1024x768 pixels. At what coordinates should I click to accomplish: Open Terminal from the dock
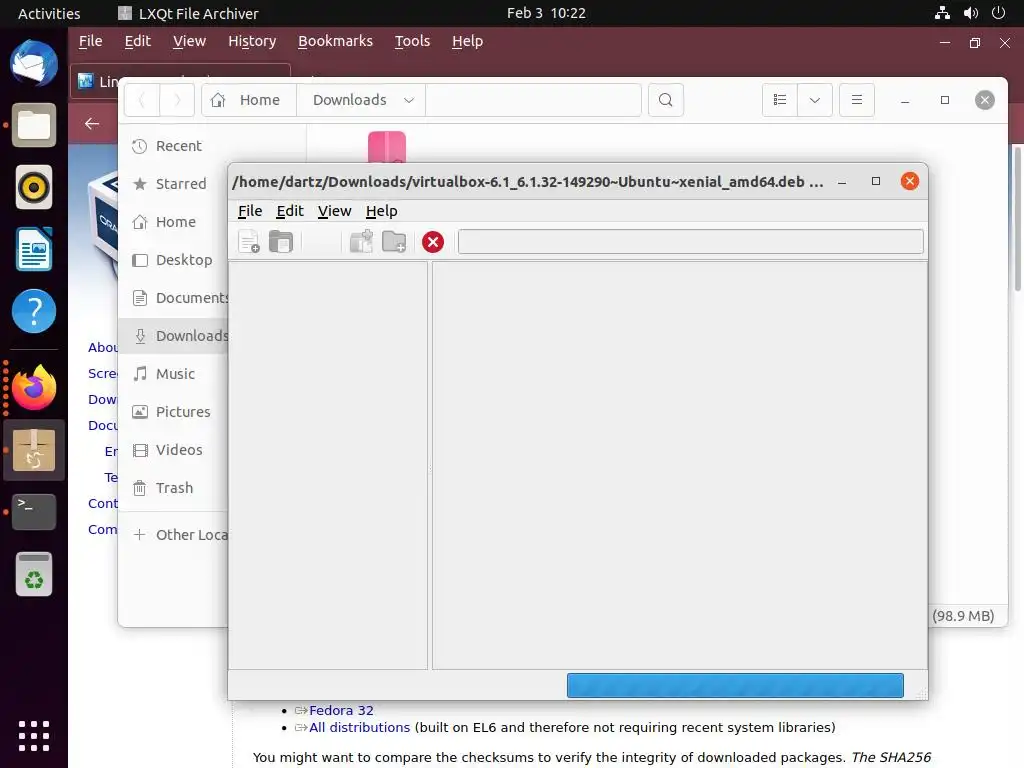(x=34, y=512)
